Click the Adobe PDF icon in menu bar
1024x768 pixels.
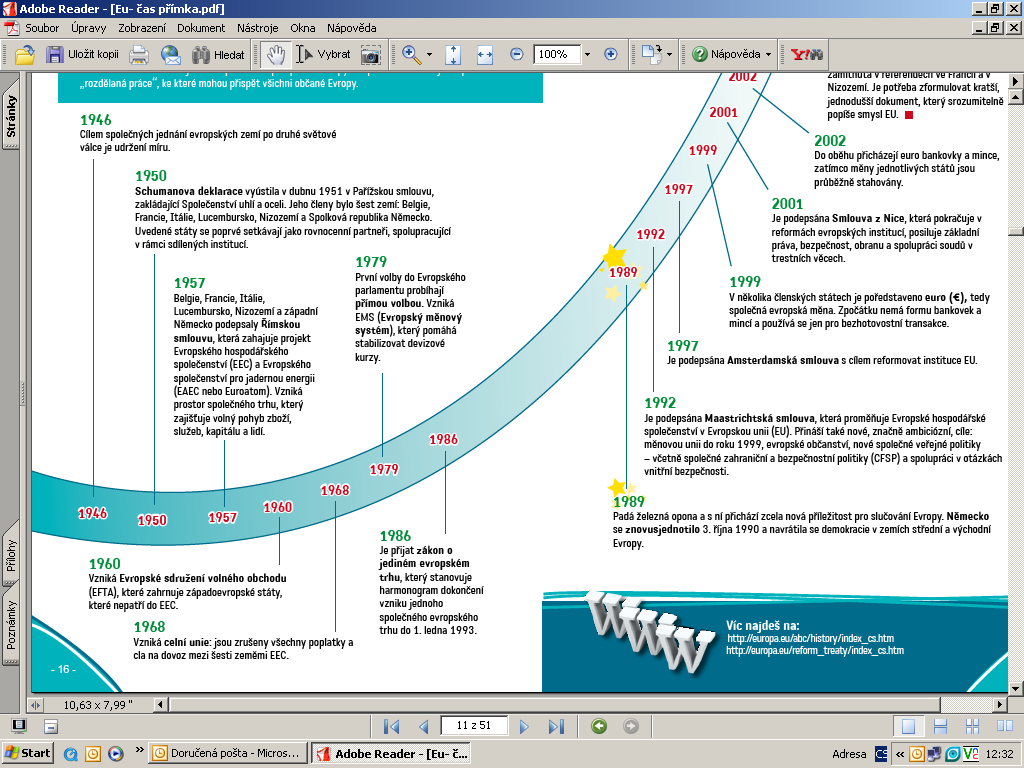(x=11, y=28)
